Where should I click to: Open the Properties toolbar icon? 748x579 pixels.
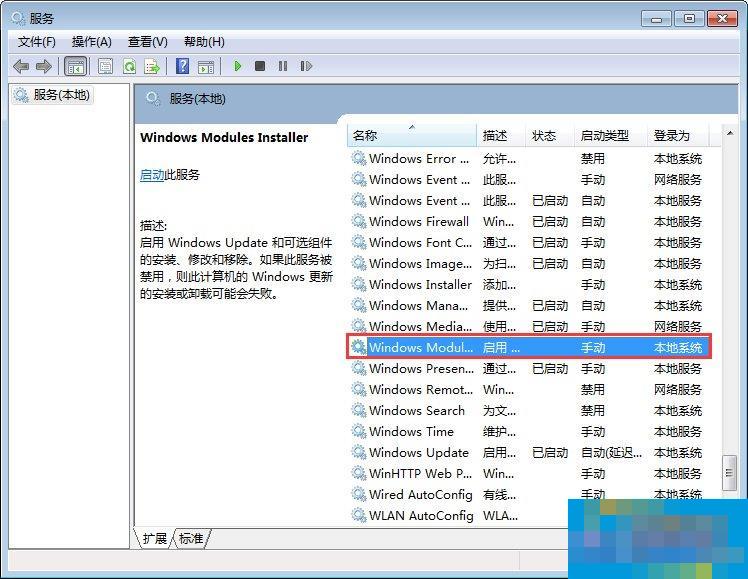click(x=105, y=66)
